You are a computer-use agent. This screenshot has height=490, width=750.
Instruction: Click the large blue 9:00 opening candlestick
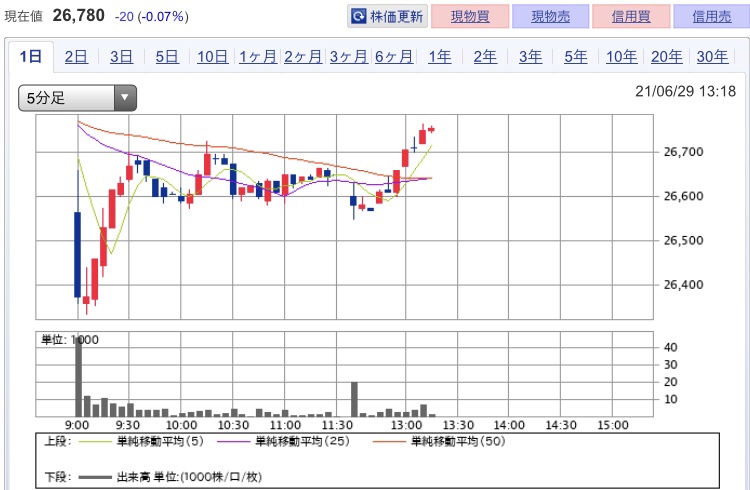point(77,255)
